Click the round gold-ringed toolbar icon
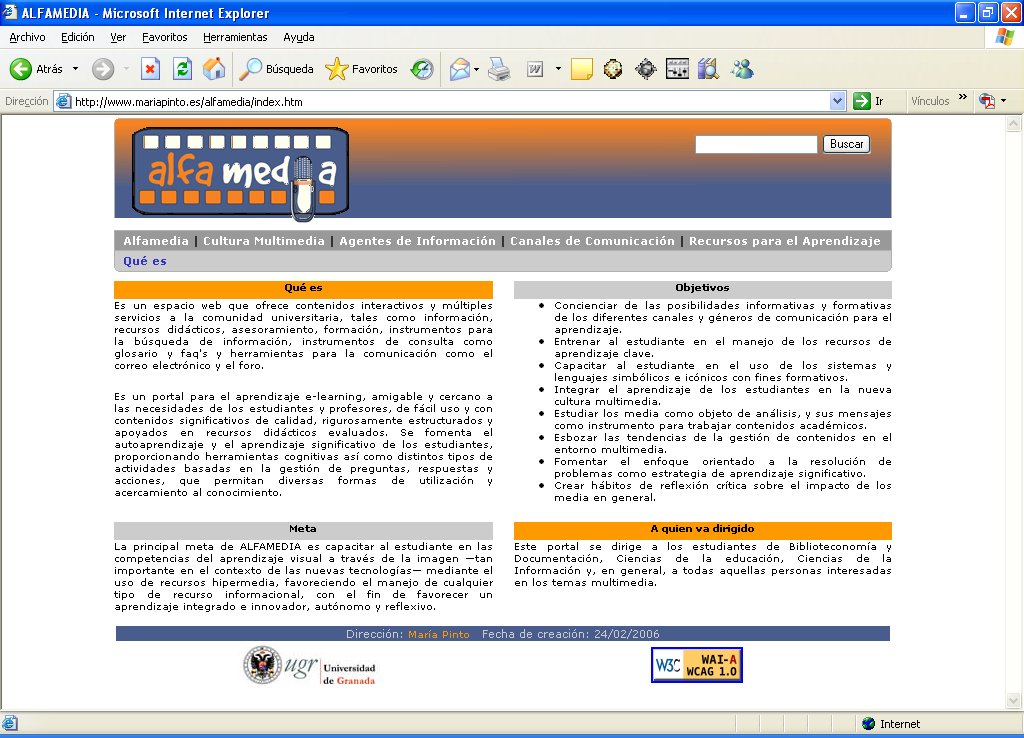The height and width of the screenshot is (738, 1024). 613,69
